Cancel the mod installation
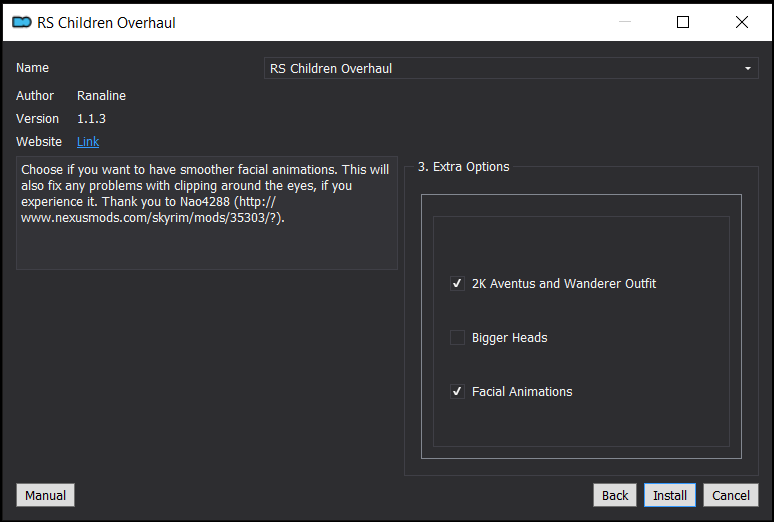 pos(731,495)
